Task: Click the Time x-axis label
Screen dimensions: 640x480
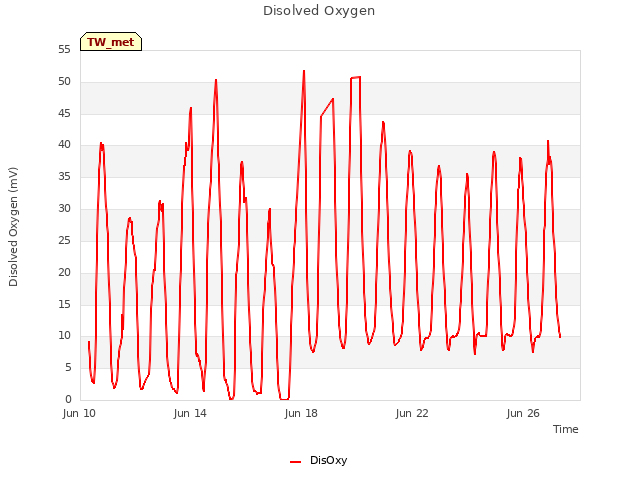Action: 566,429
